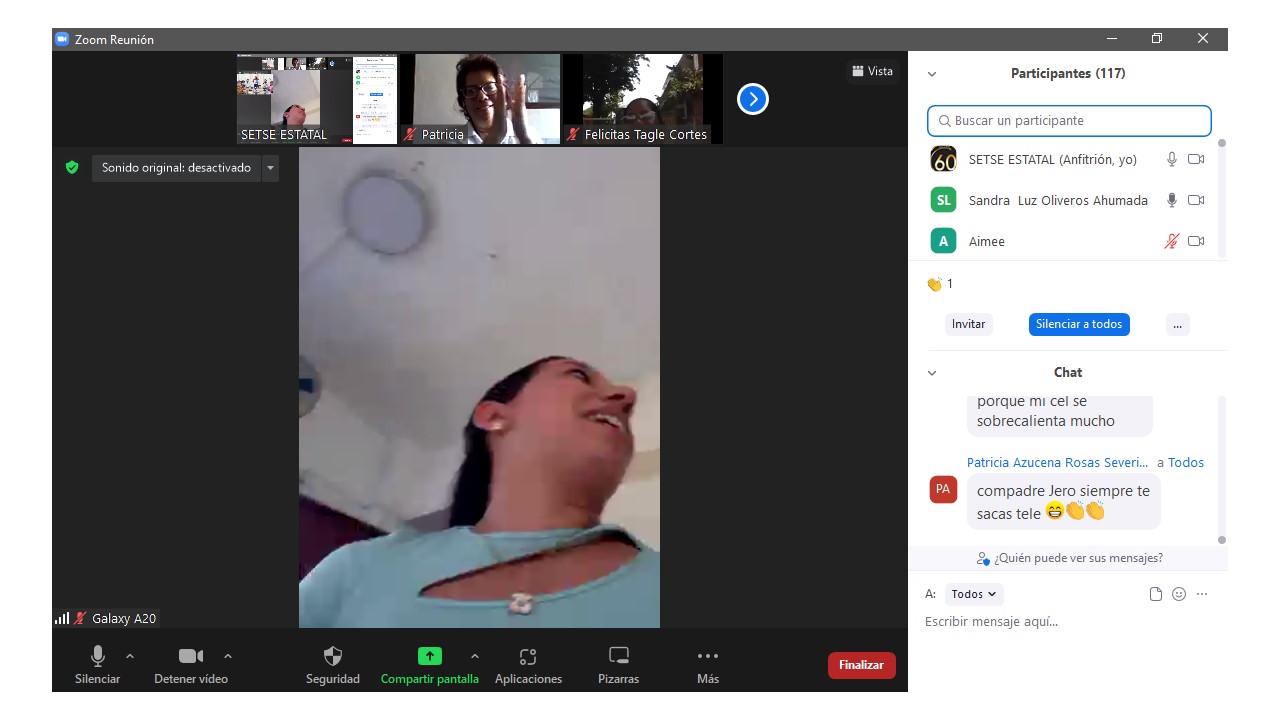Click Silenciar a todos button
Image resolution: width=1280 pixels, height=720 pixels.
(1079, 324)
